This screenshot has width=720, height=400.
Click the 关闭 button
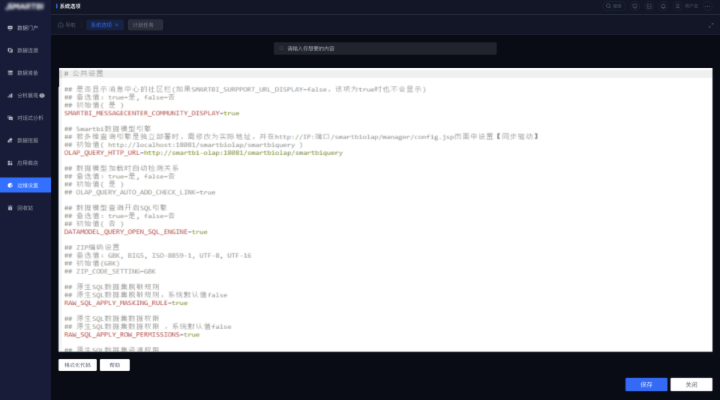coord(690,384)
